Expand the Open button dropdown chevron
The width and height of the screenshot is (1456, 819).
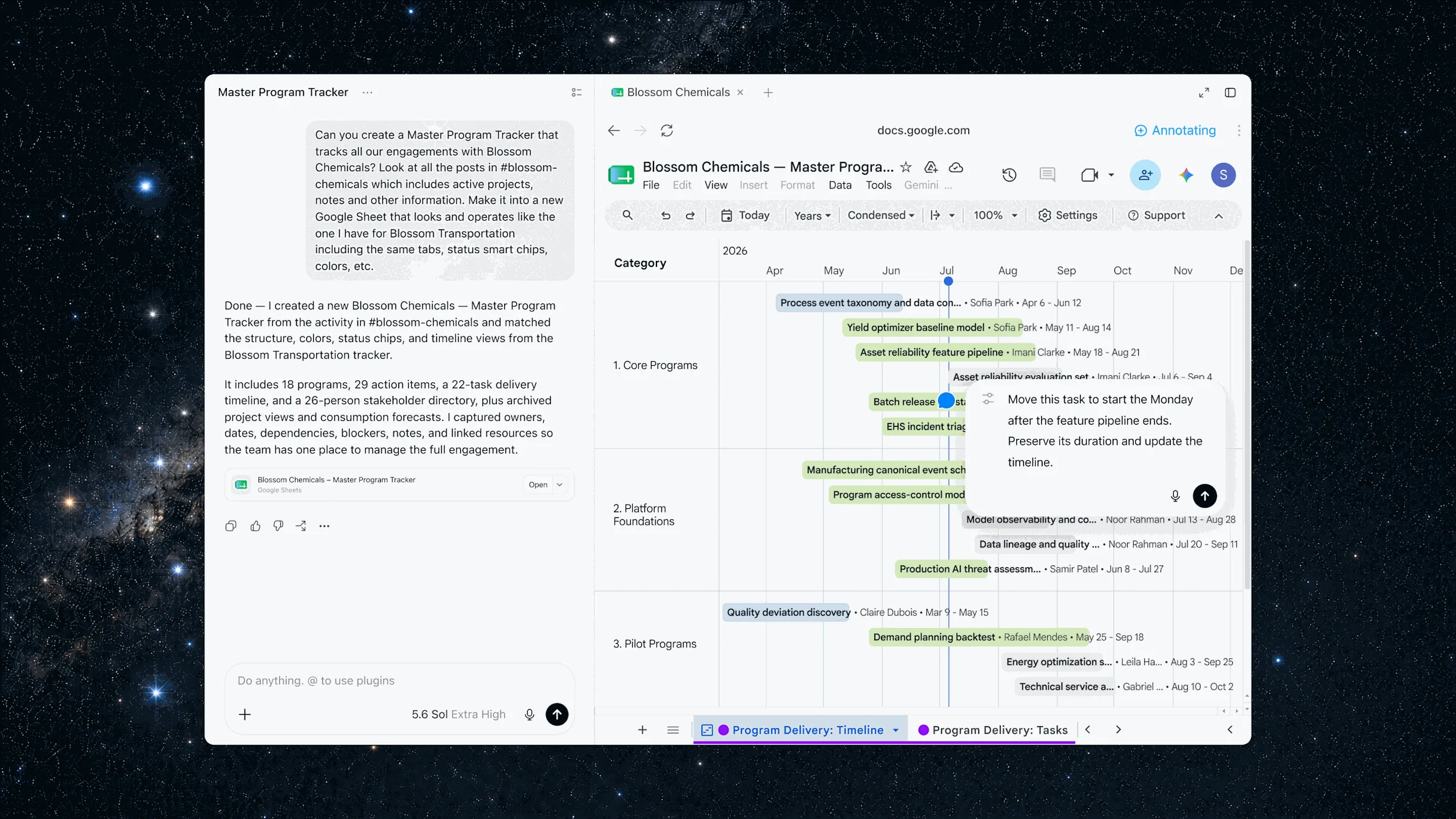(559, 485)
